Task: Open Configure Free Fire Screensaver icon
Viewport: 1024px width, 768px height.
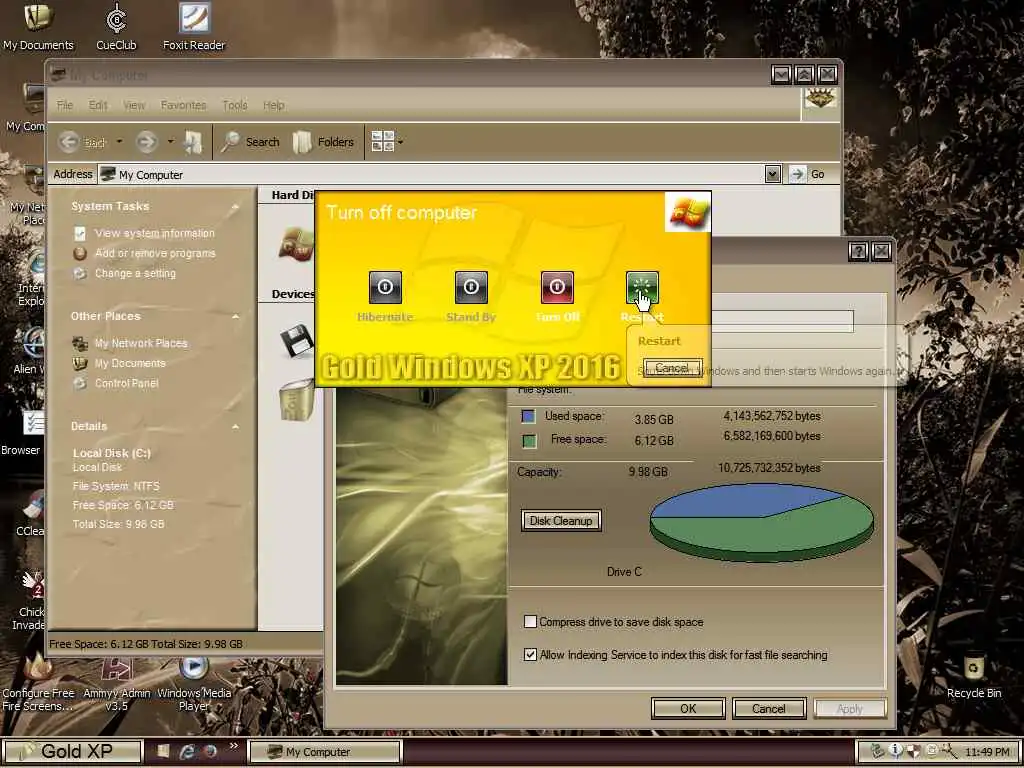Action: (38, 684)
